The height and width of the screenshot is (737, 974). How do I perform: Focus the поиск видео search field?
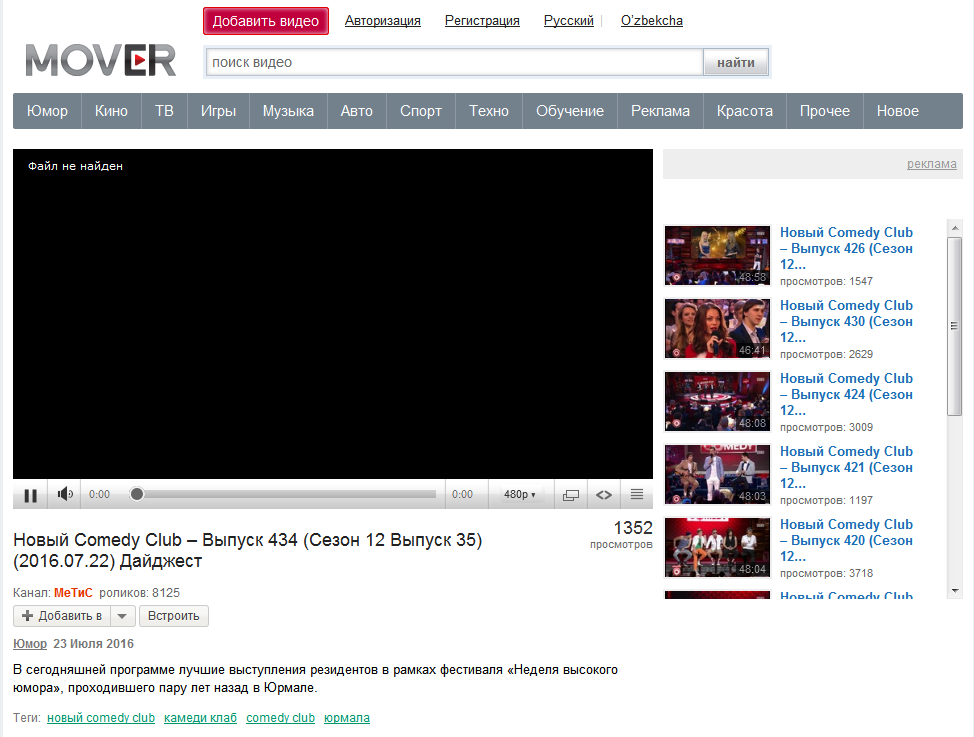[x=454, y=62]
